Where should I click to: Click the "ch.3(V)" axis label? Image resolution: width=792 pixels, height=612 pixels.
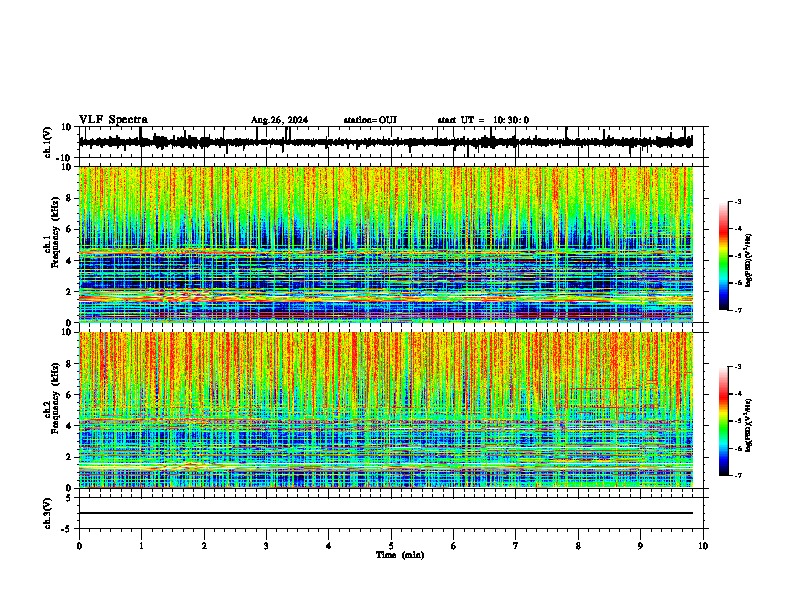48,513
